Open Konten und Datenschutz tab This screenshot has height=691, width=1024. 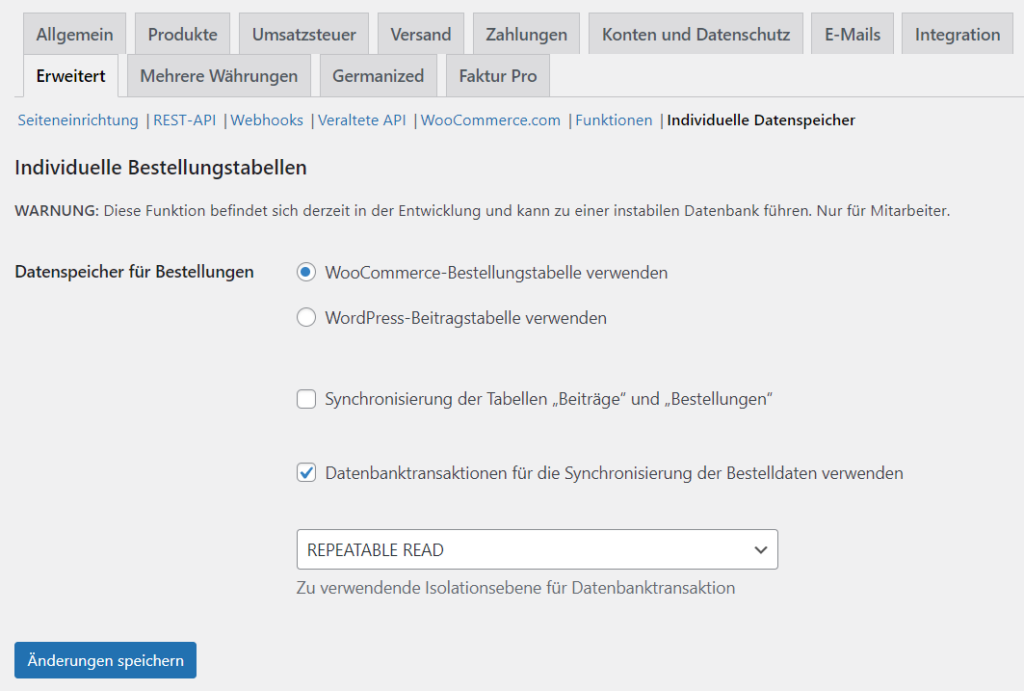[696, 34]
